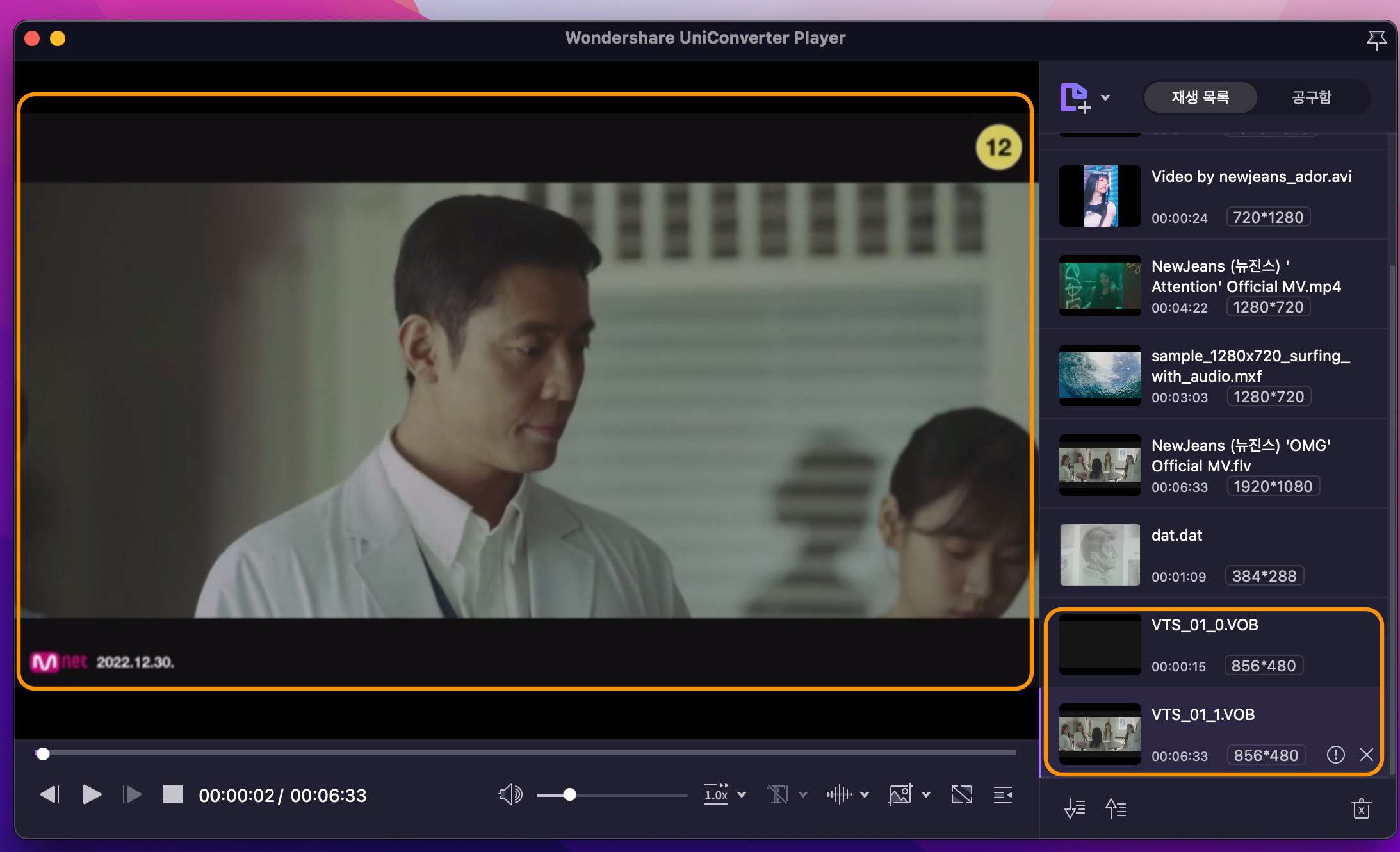1400x852 pixels.
Task: Mute the speaker volume icon
Action: (x=510, y=795)
